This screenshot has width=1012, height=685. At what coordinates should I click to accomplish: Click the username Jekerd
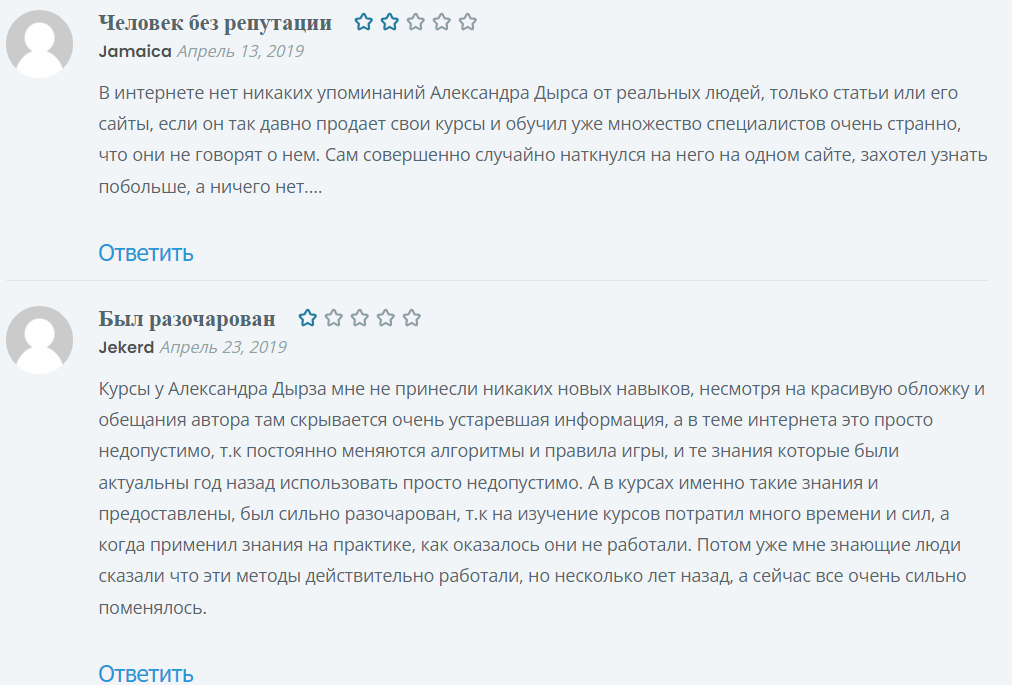(x=126, y=347)
